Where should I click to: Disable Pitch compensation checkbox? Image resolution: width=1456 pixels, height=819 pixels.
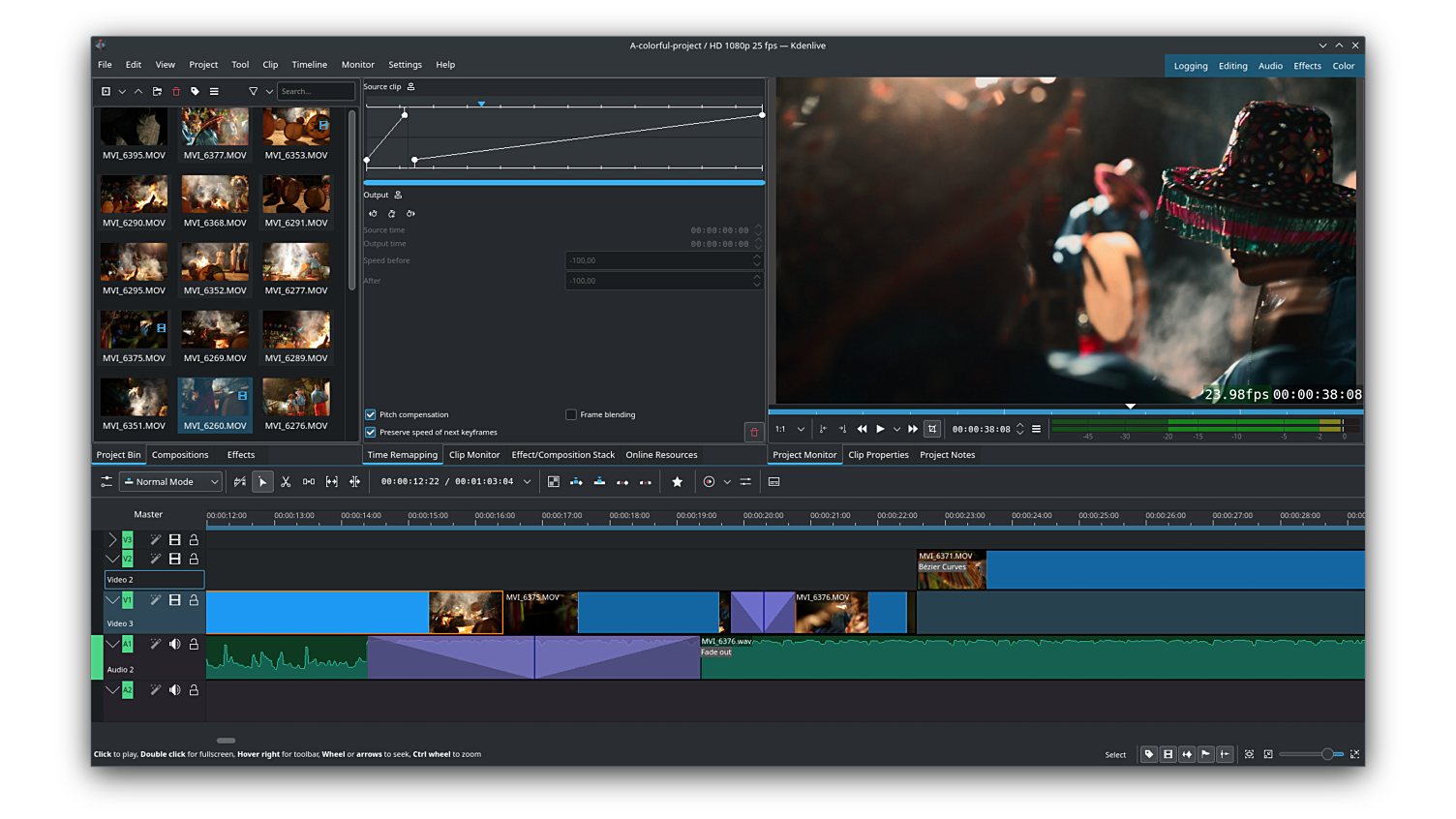pyautogui.click(x=371, y=414)
